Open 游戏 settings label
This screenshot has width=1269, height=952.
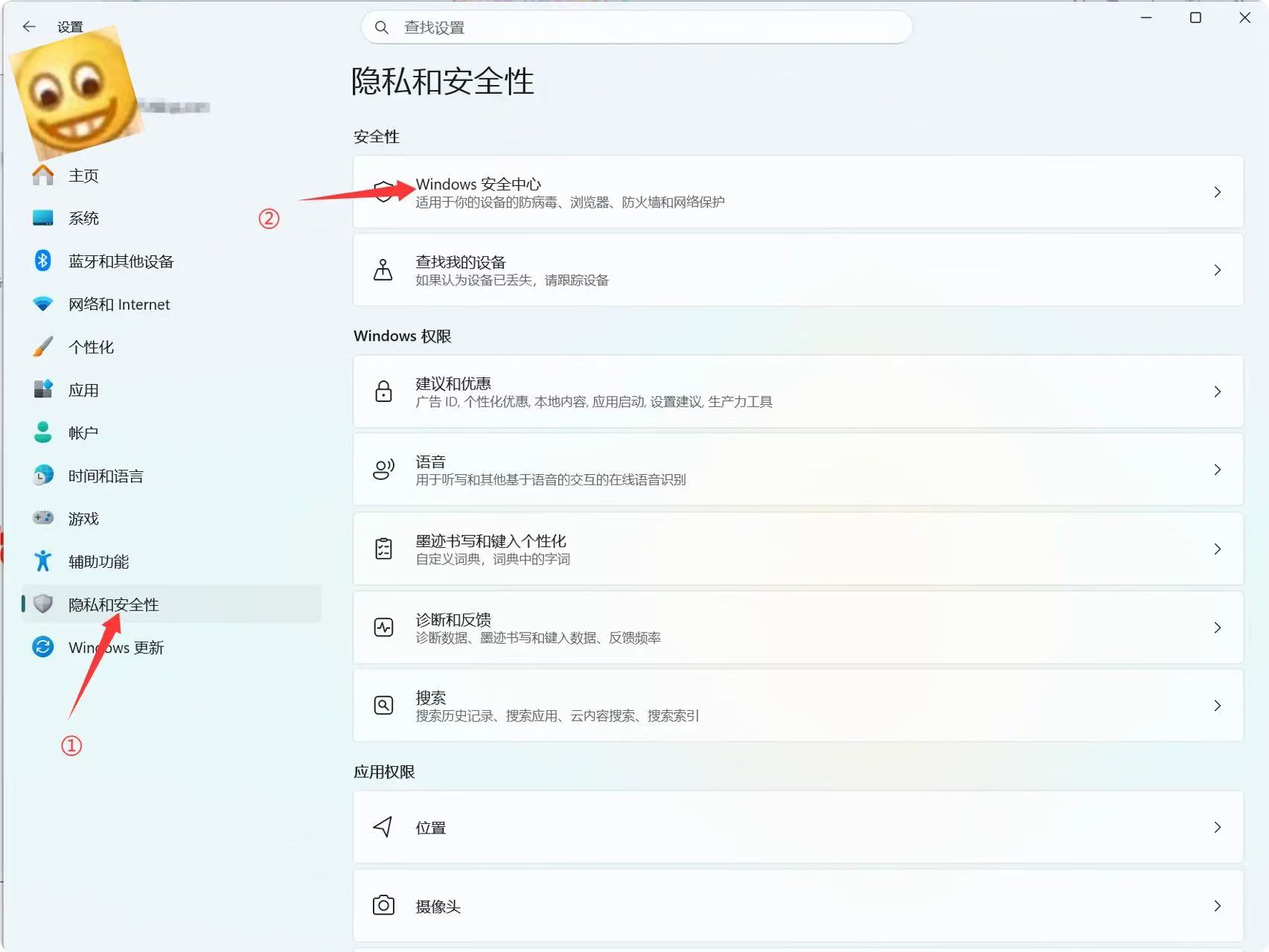[83, 519]
